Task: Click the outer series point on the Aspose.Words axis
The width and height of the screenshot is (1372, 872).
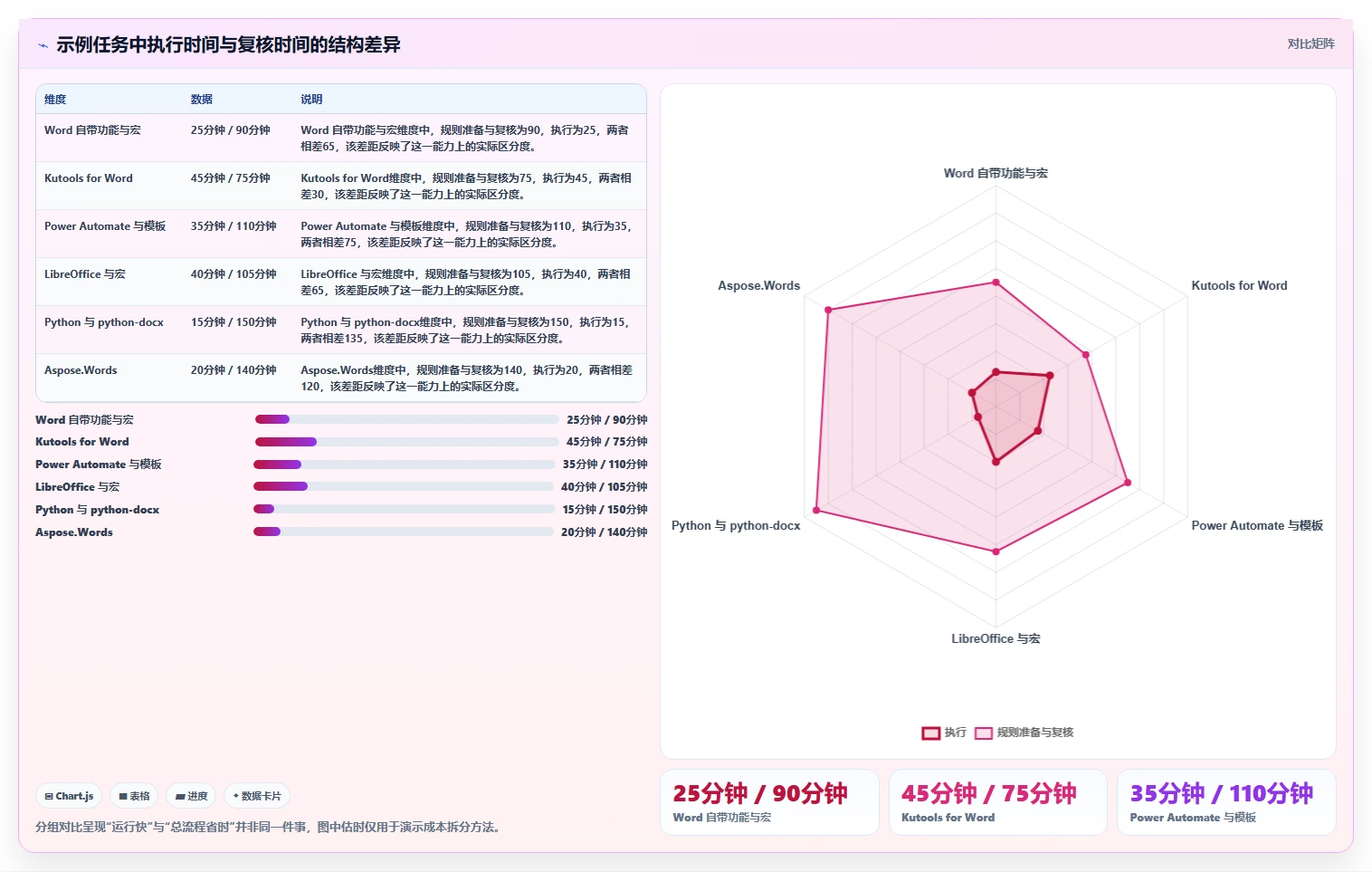Action: coord(828,311)
